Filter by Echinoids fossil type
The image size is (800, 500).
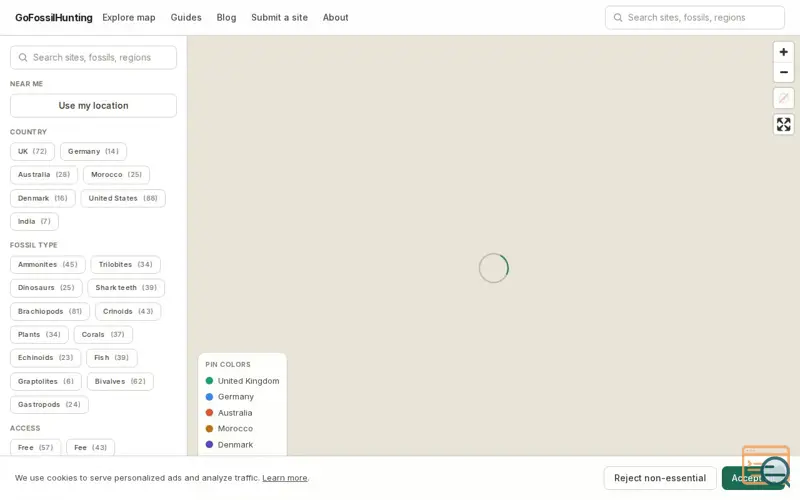45,358
